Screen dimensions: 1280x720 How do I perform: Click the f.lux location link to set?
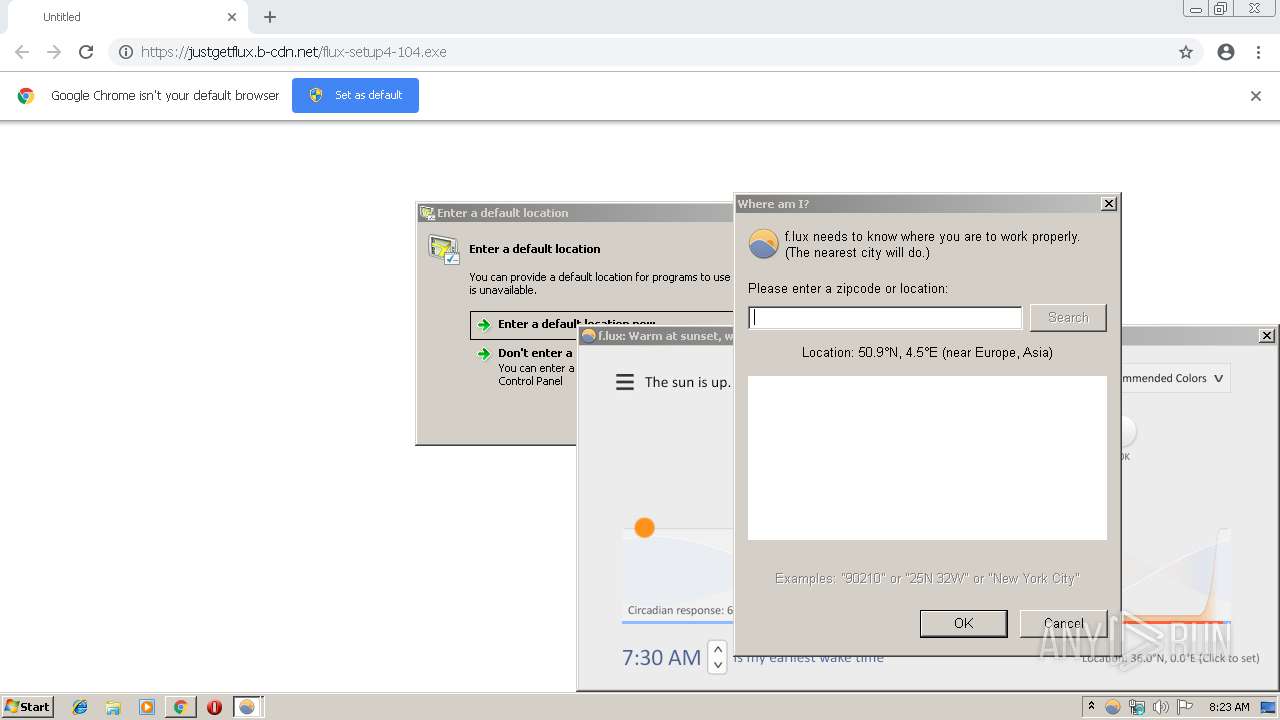(1170, 658)
